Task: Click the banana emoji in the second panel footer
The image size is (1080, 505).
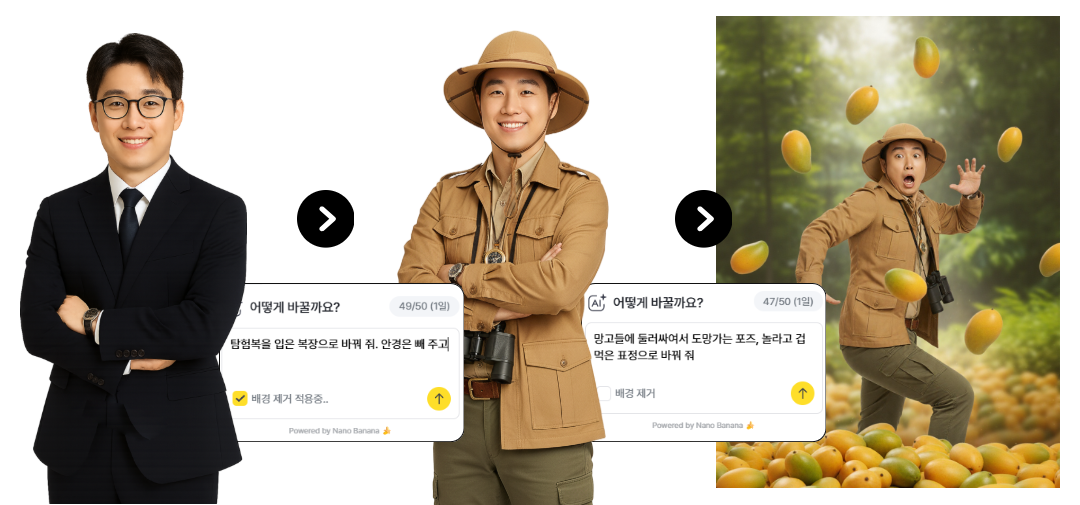Action: [x=750, y=426]
